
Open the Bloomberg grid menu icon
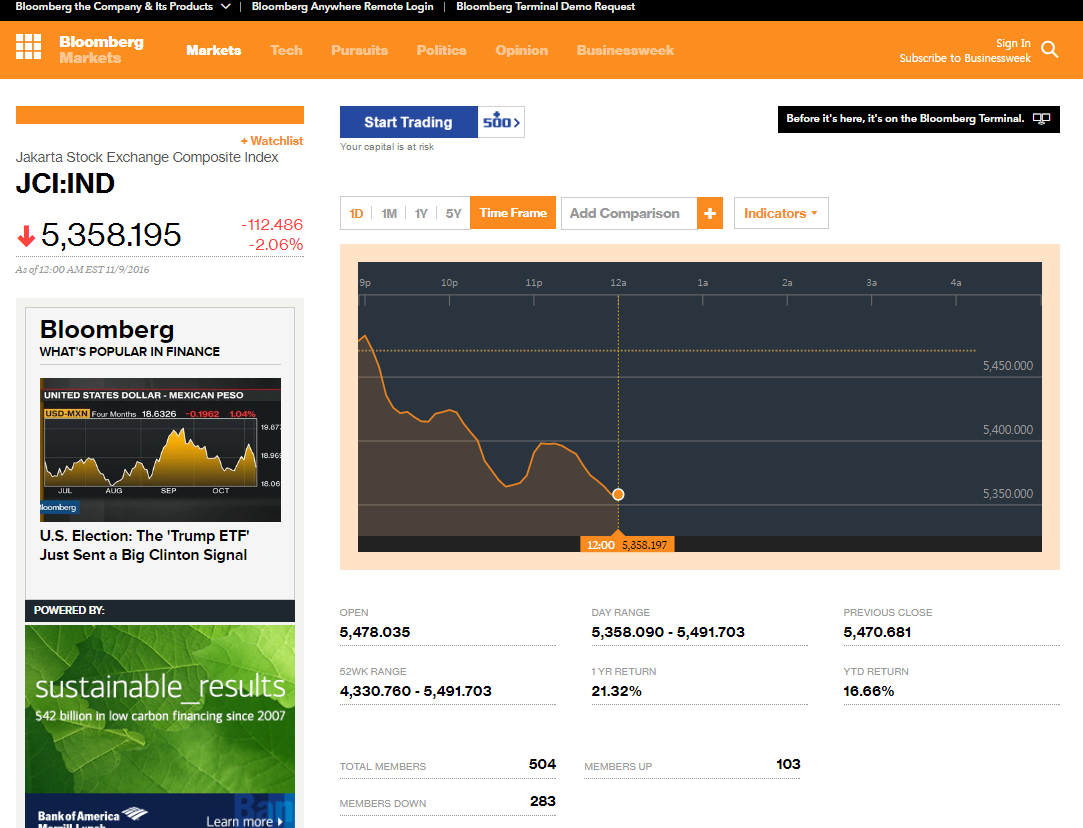coord(28,46)
